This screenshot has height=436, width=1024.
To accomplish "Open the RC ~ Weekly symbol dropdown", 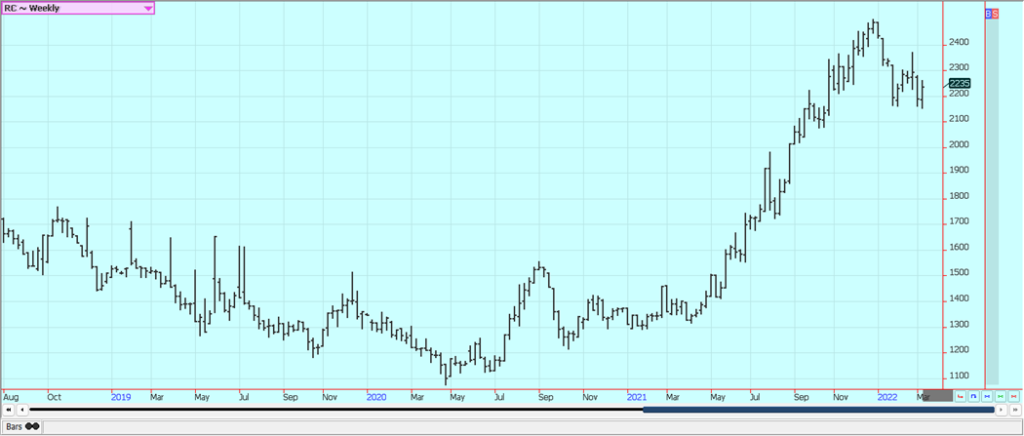I will pyautogui.click(x=78, y=8).
